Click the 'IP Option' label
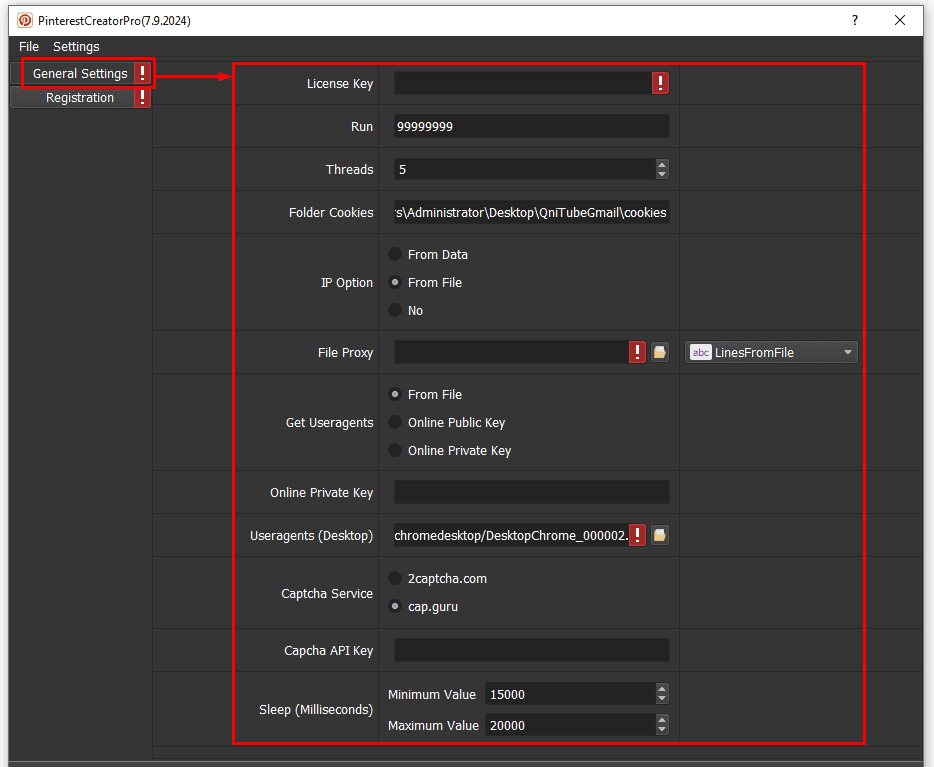Viewport: 934px width, 767px height. (347, 282)
